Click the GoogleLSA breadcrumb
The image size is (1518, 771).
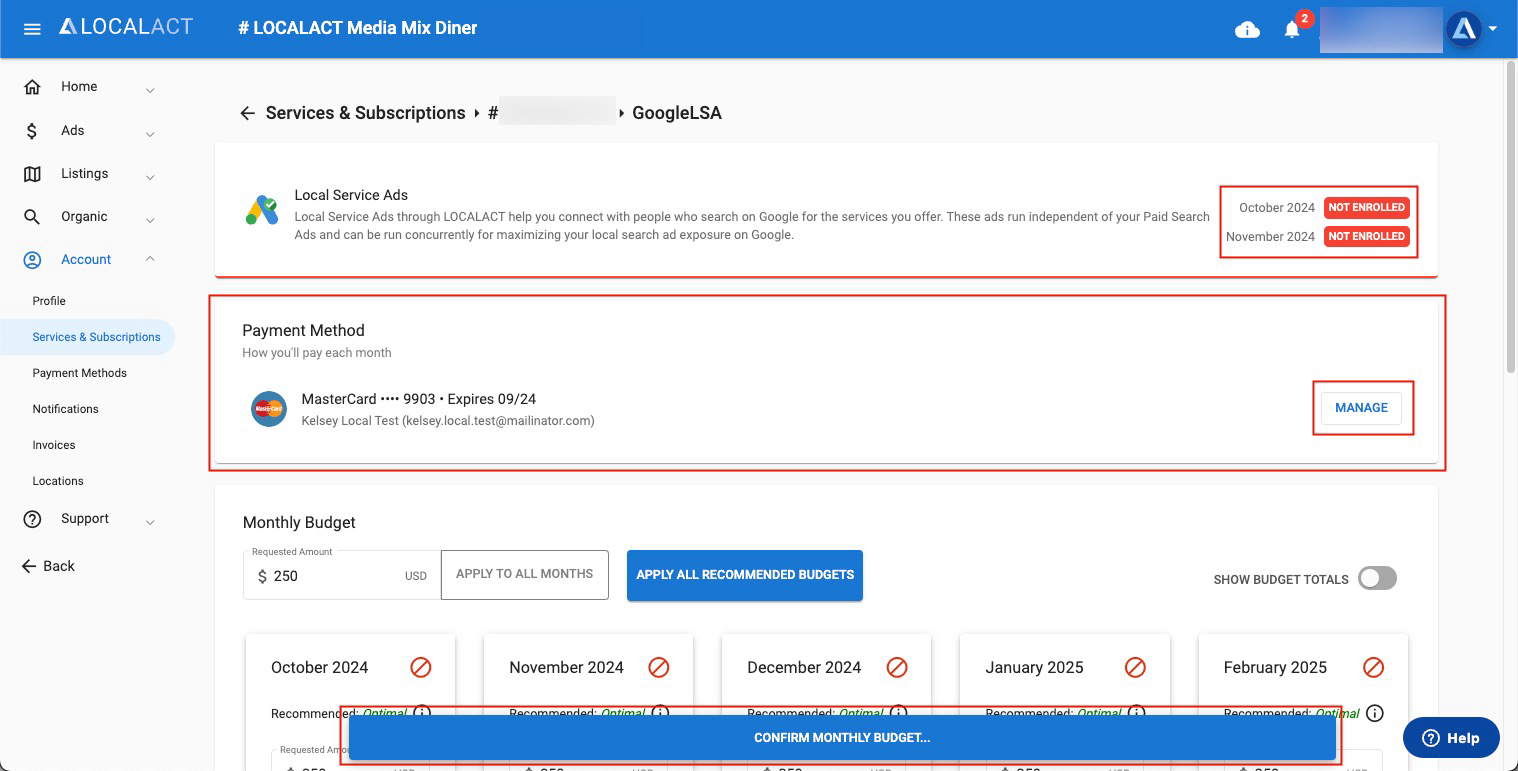(x=677, y=113)
